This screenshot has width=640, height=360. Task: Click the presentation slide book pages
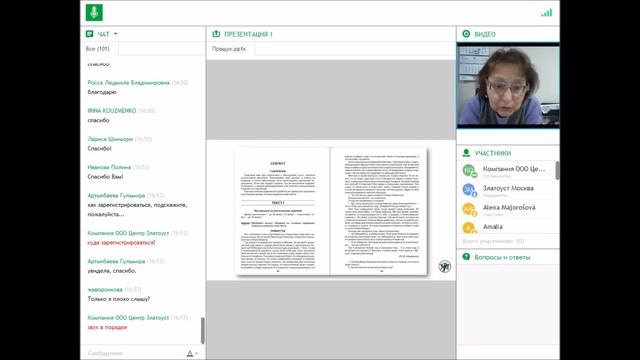coord(331,211)
